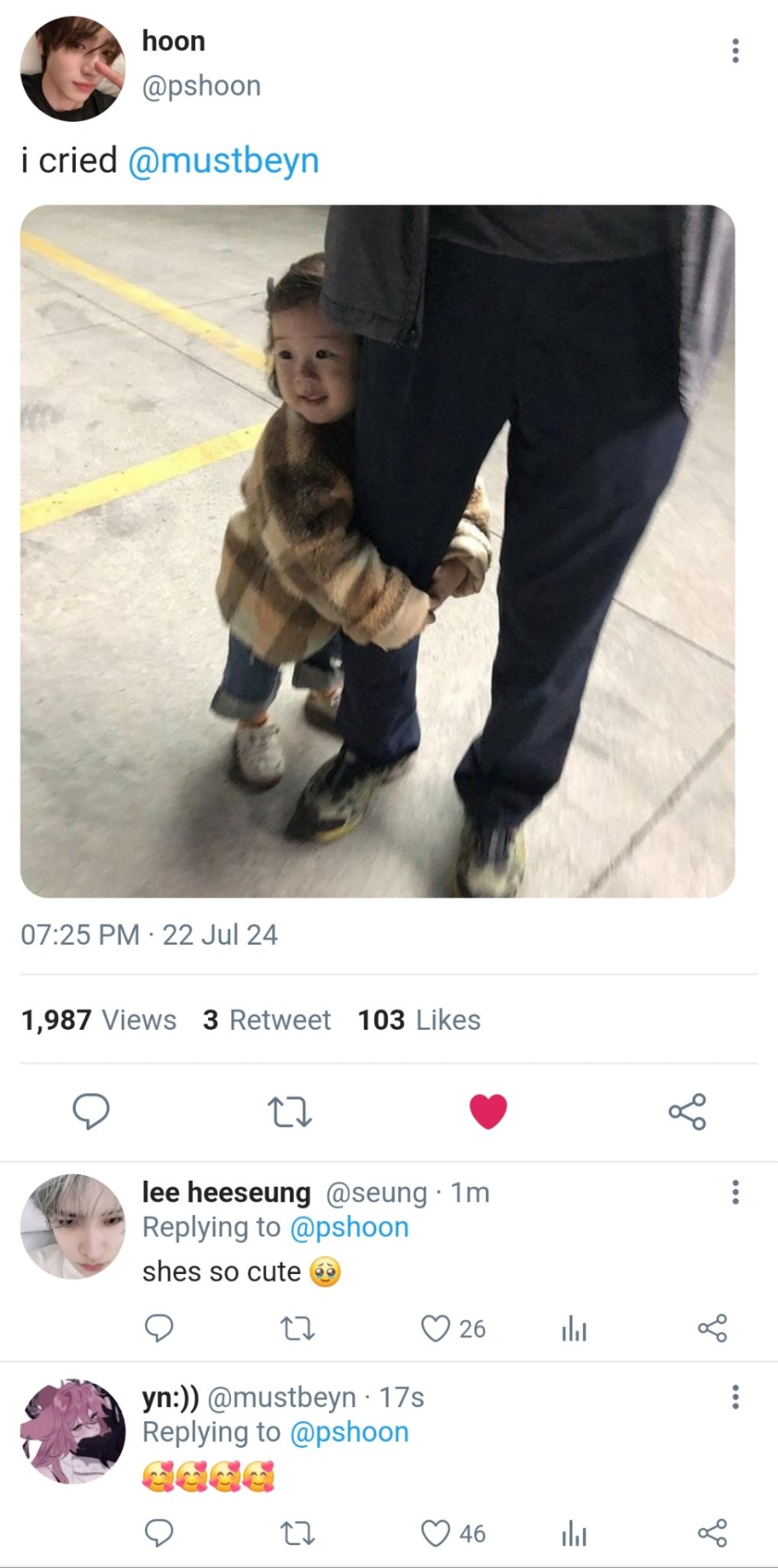View analytics of lee heeseung's reply

(x=574, y=1329)
